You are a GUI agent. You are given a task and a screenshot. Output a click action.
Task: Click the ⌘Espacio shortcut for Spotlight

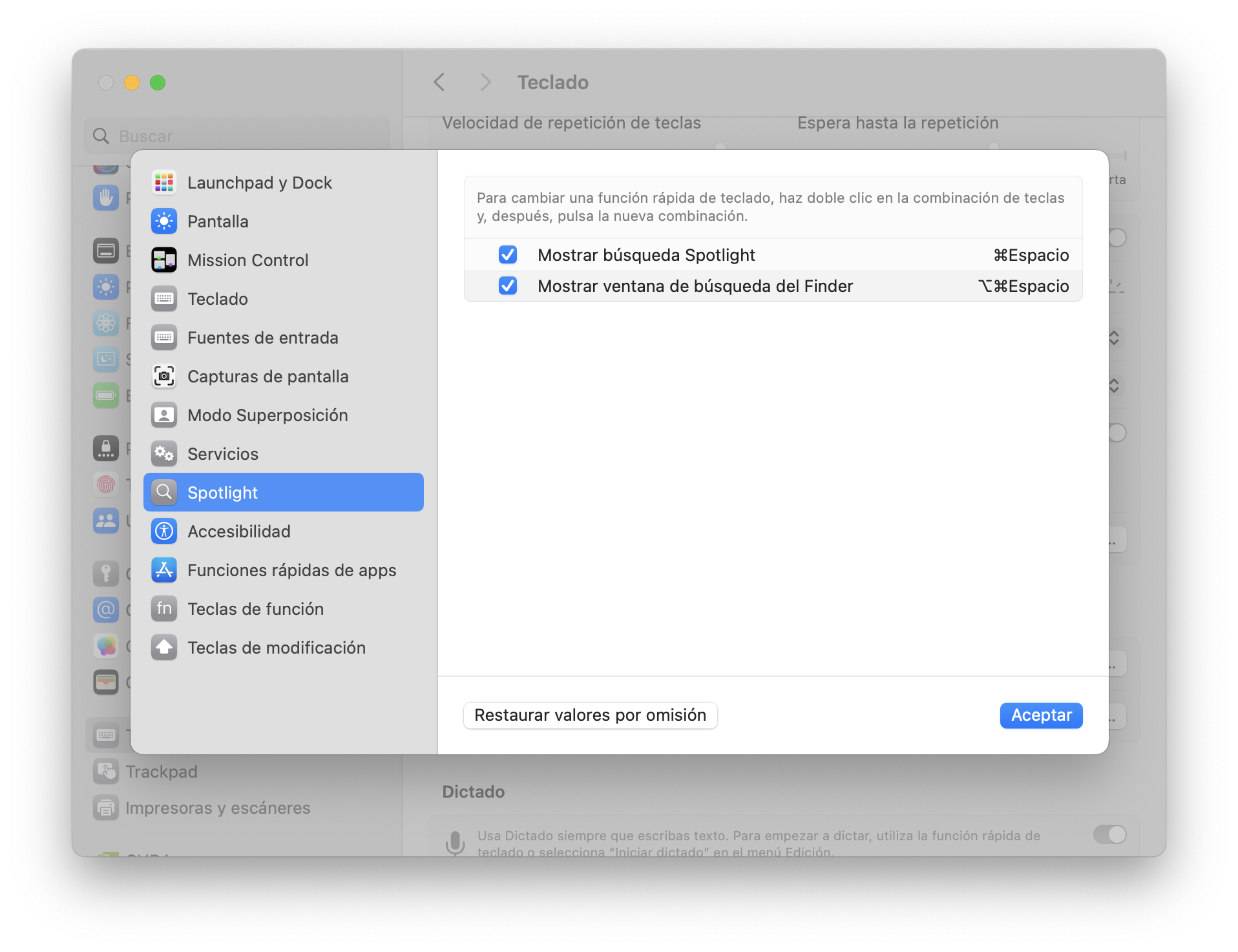(x=1031, y=255)
